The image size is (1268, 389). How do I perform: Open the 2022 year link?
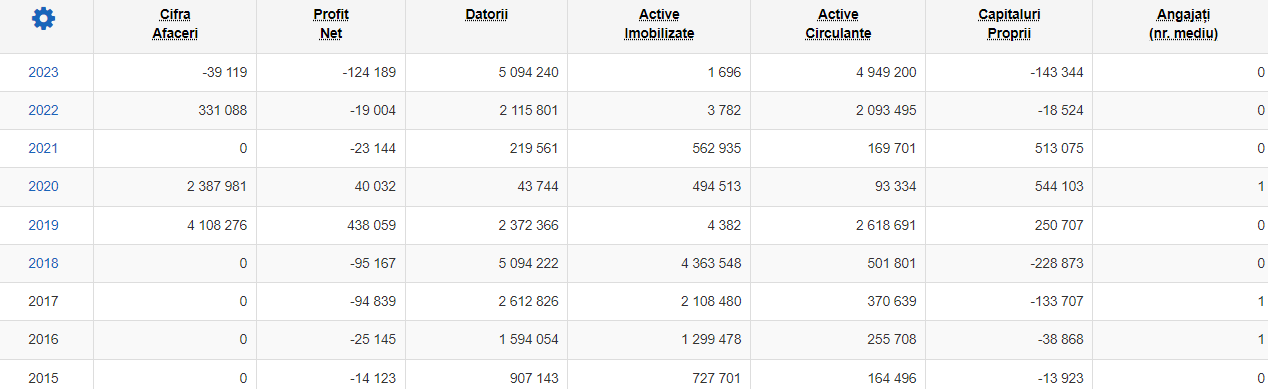43,110
